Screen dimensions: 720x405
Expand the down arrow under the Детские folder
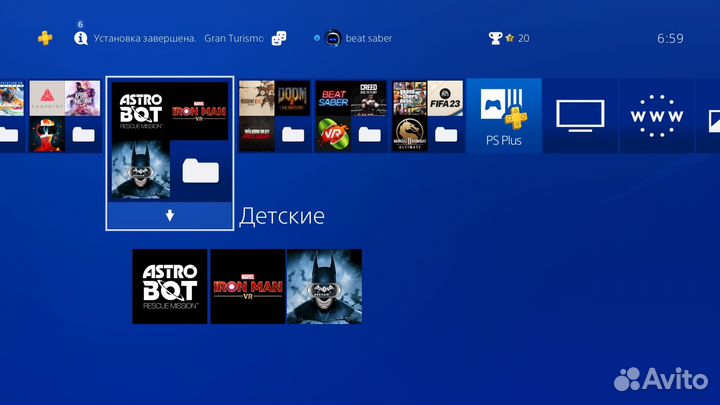170,215
